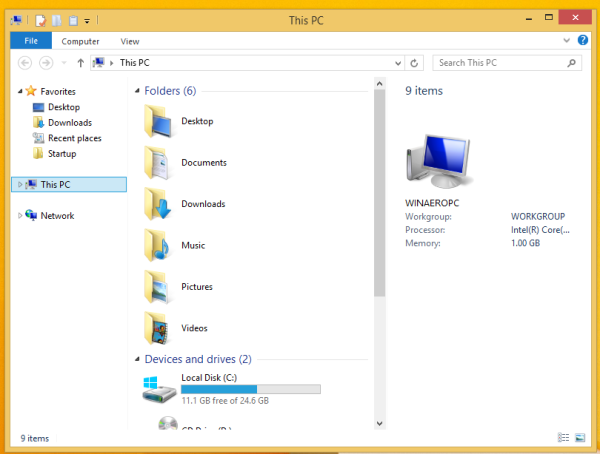
Task: Select the Desktop folder icon
Action: click(157, 121)
